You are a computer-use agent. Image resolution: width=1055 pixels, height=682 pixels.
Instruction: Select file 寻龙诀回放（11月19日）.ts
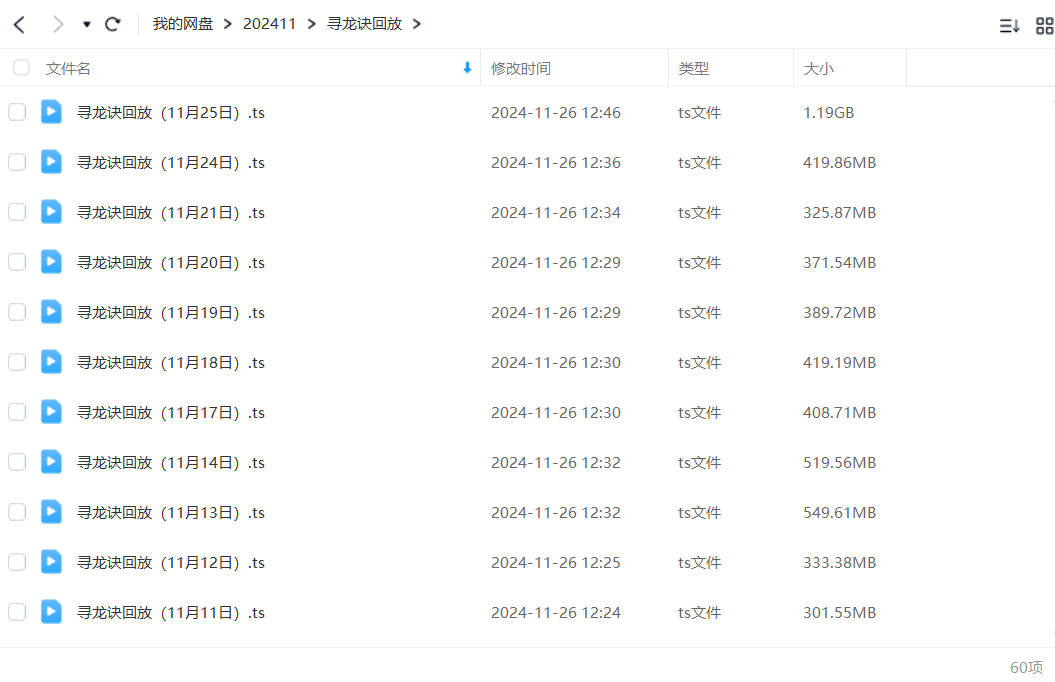171,313
